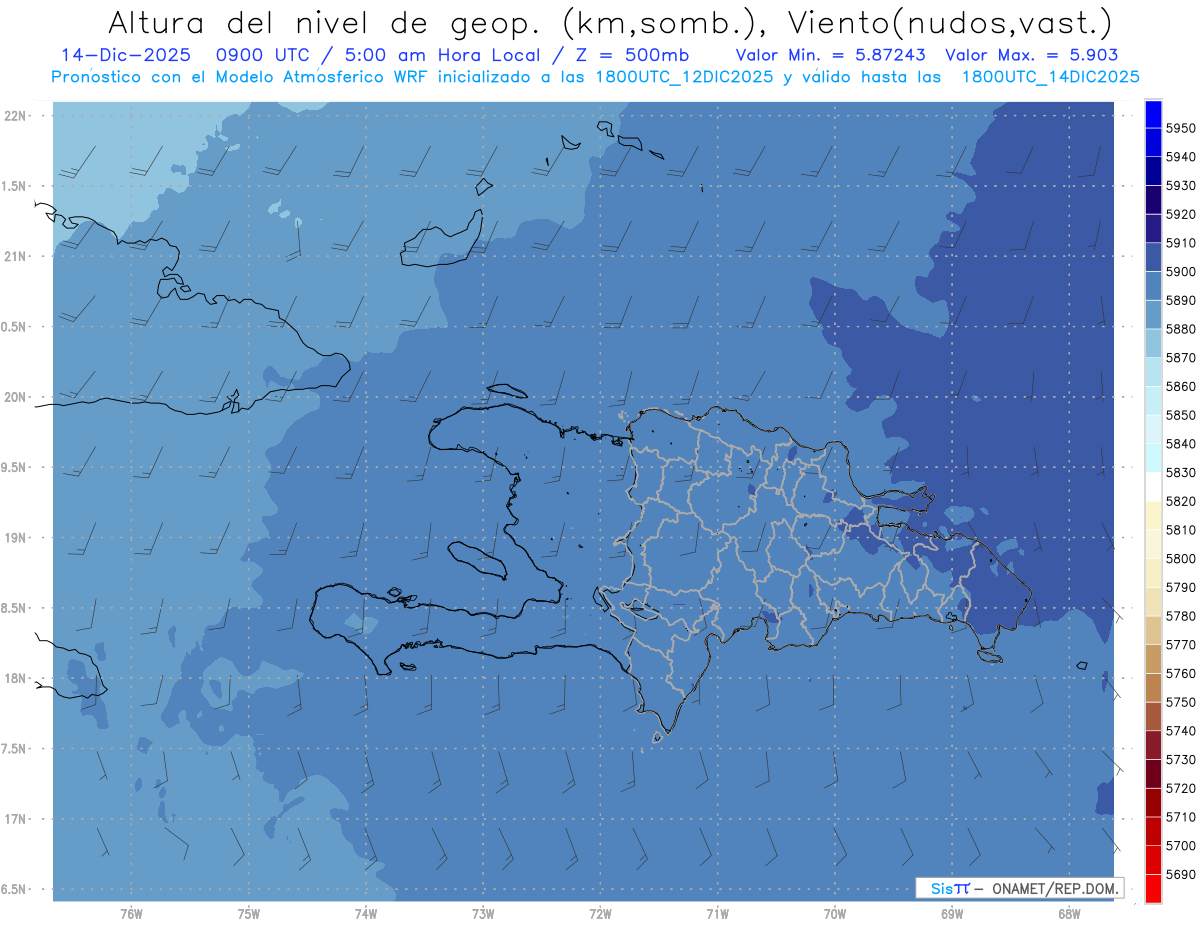
Task: Select the '69W' longitude axis label
Action: (x=952, y=914)
